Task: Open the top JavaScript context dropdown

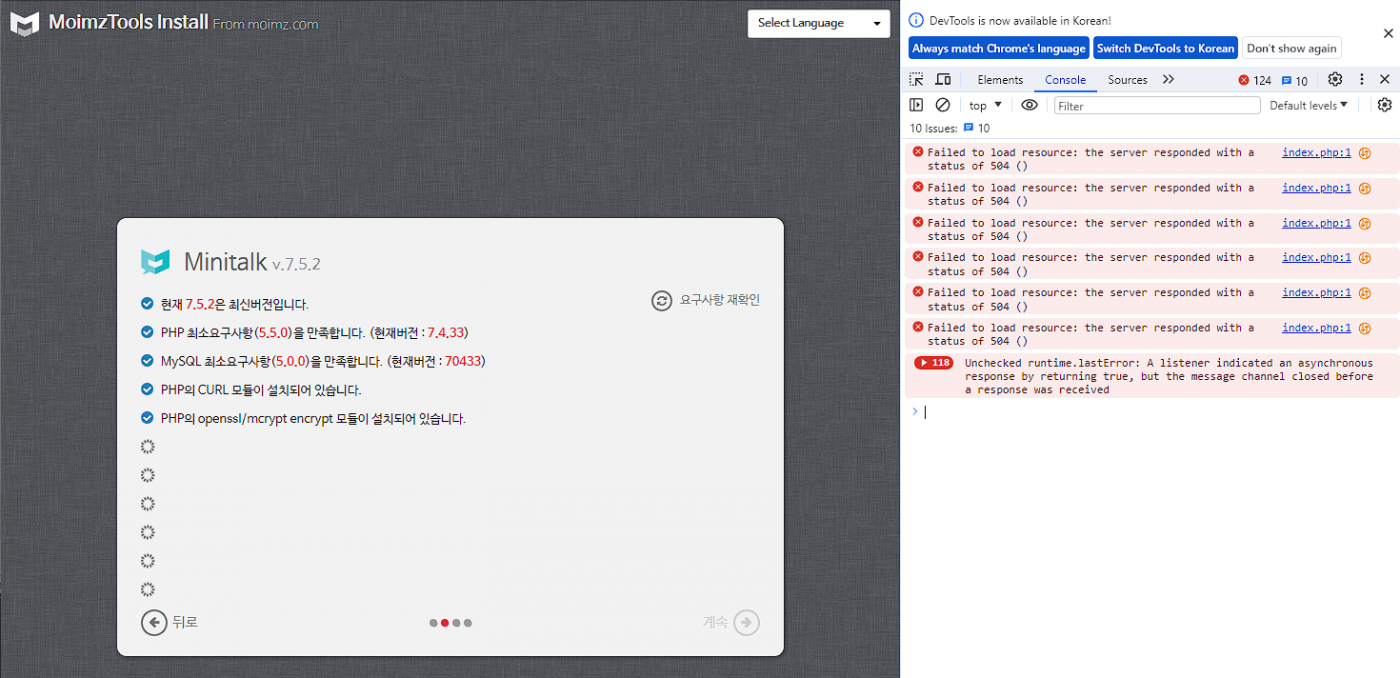Action: coord(986,105)
